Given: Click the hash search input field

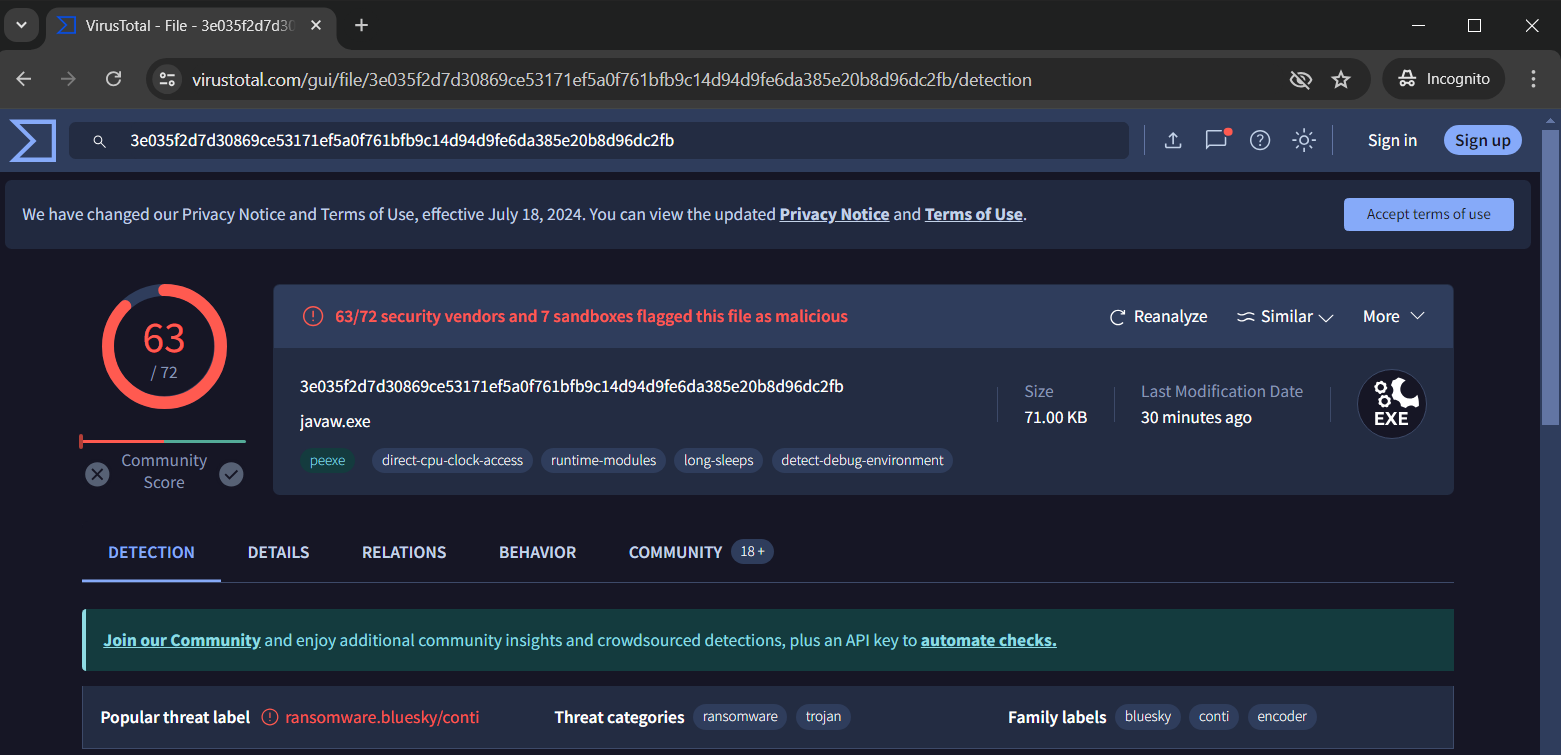Looking at the screenshot, I should point(598,141).
